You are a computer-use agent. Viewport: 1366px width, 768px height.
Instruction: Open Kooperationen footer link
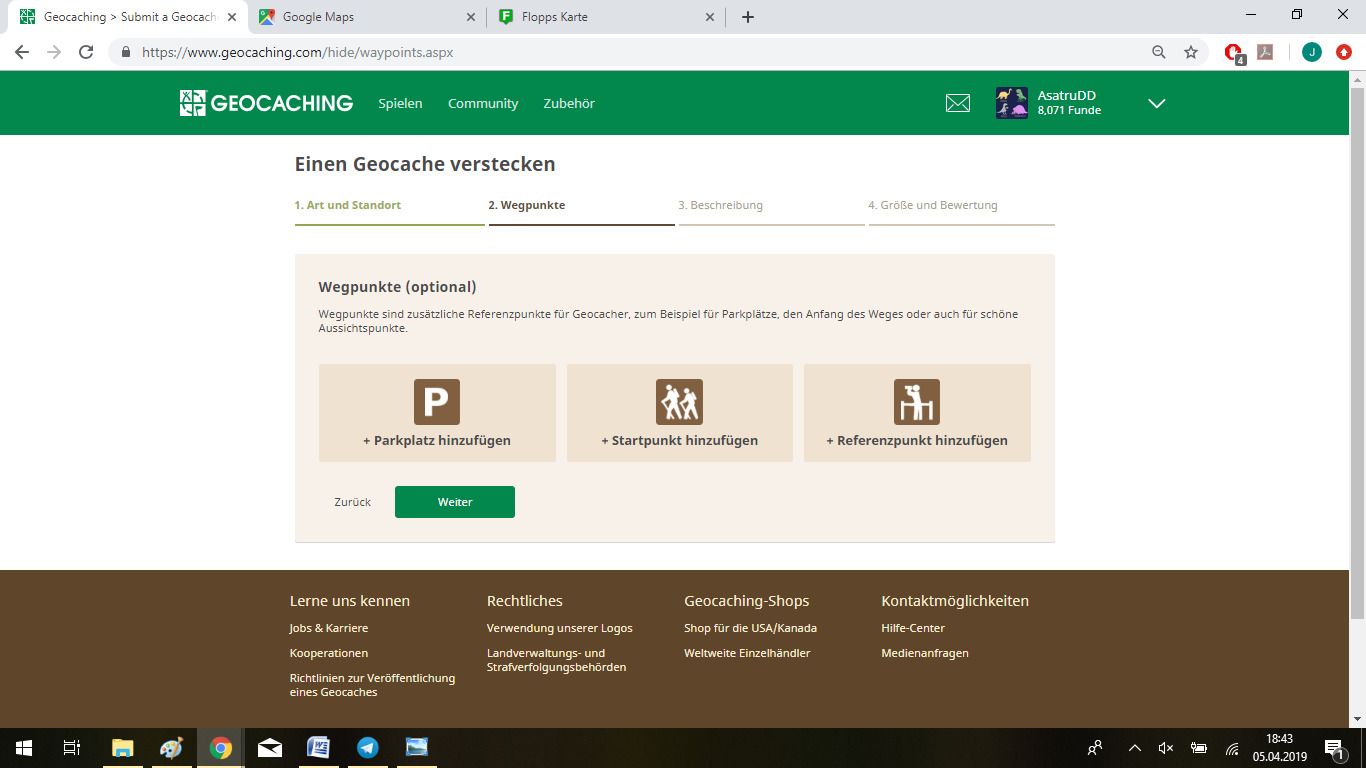coord(329,653)
